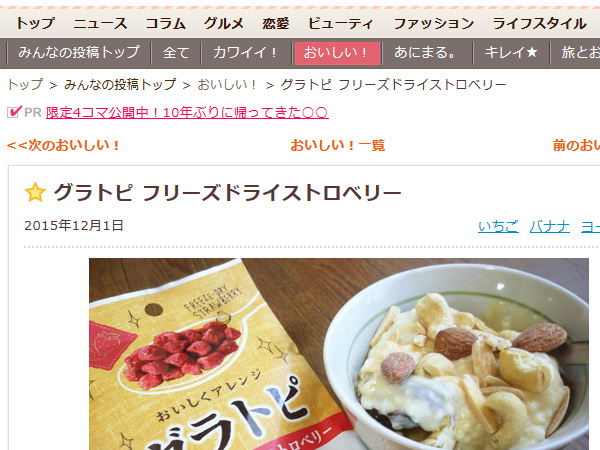Open the PR link about 限定4コマ公開中
The image size is (600, 450).
(x=187, y=112)
